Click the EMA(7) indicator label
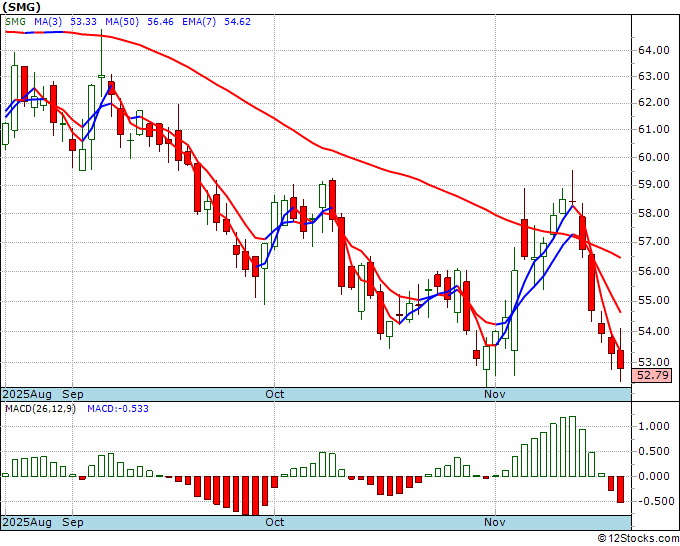 199,21
